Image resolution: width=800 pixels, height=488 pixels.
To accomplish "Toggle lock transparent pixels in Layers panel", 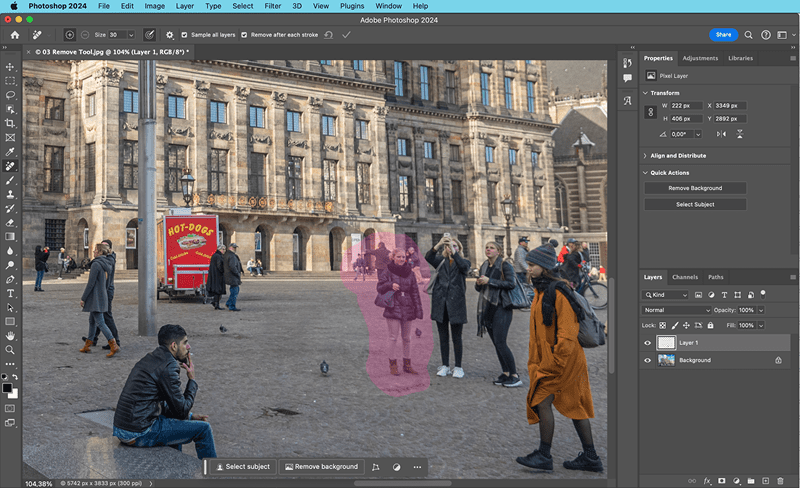I will tap(662, 325).
